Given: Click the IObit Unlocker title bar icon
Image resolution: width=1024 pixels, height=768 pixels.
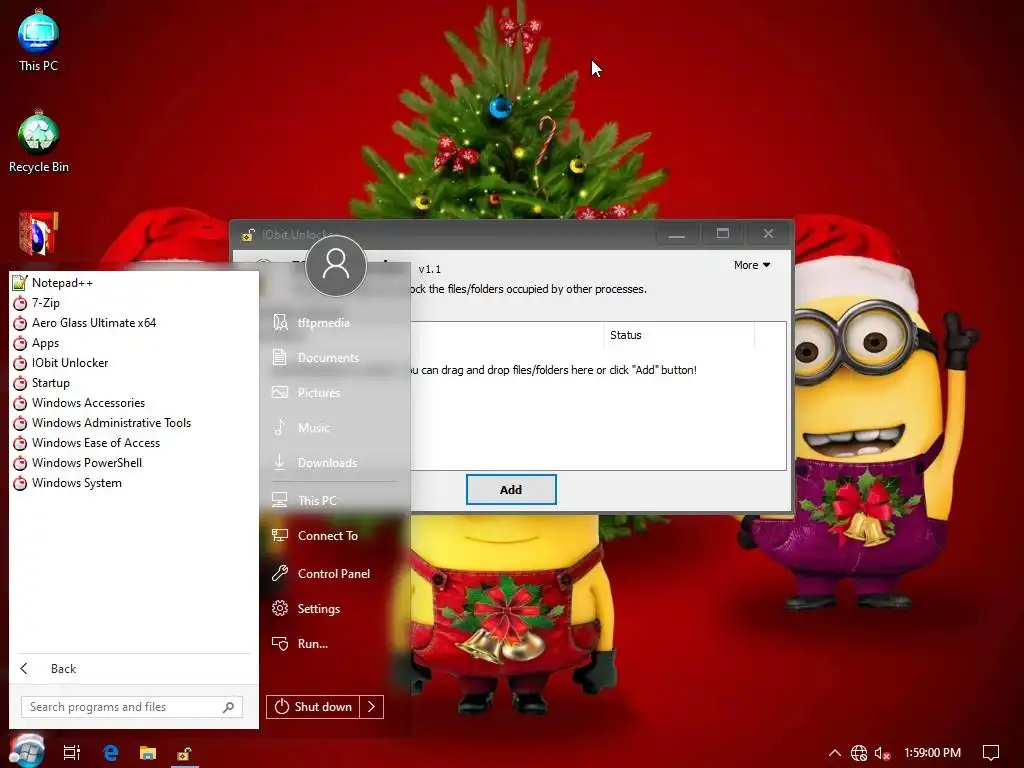Looking at the screenshot, I should pos(248,235).
